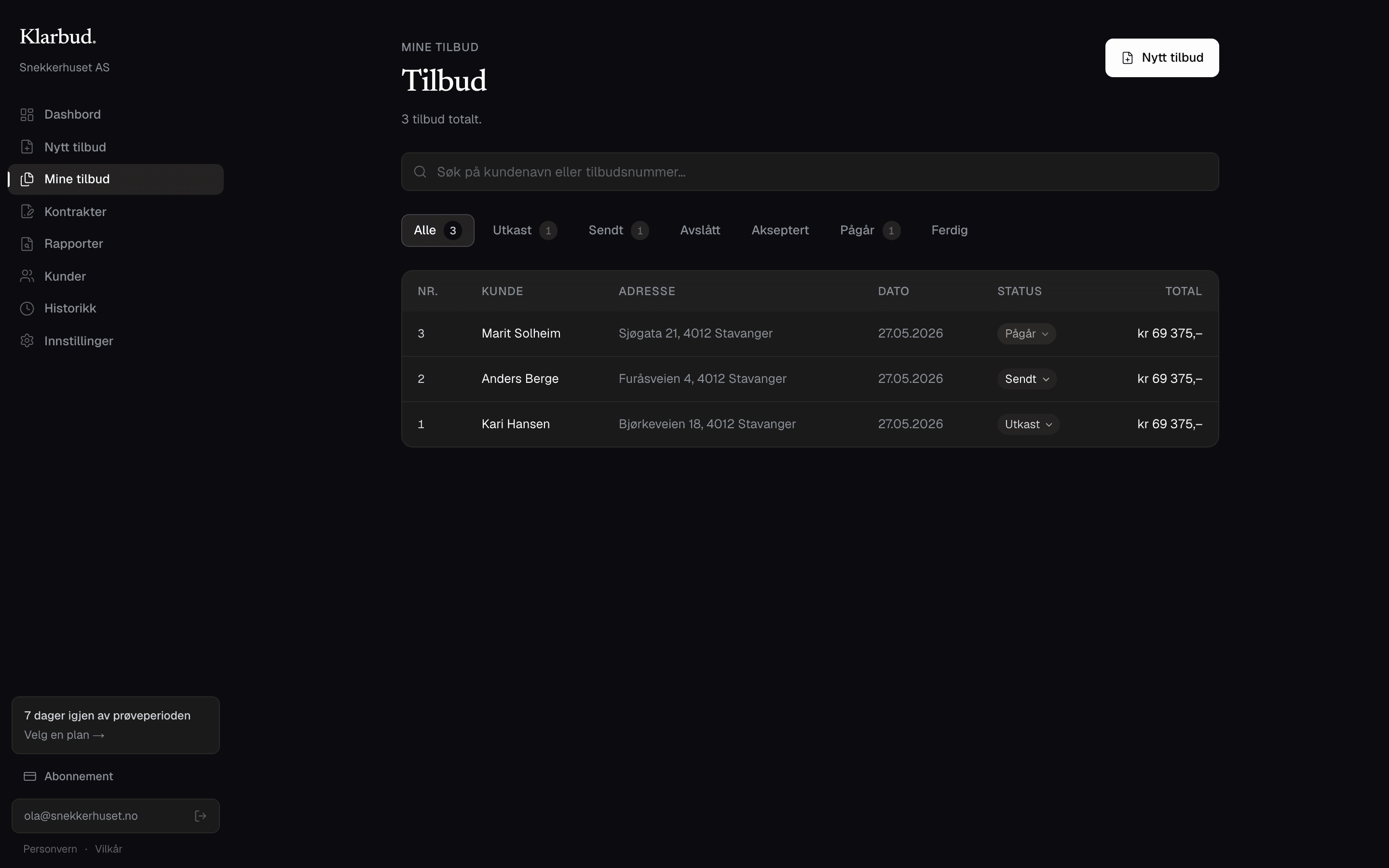Click the KUNDE column header
Screen dimensions: 1389x868
[502, 291]
